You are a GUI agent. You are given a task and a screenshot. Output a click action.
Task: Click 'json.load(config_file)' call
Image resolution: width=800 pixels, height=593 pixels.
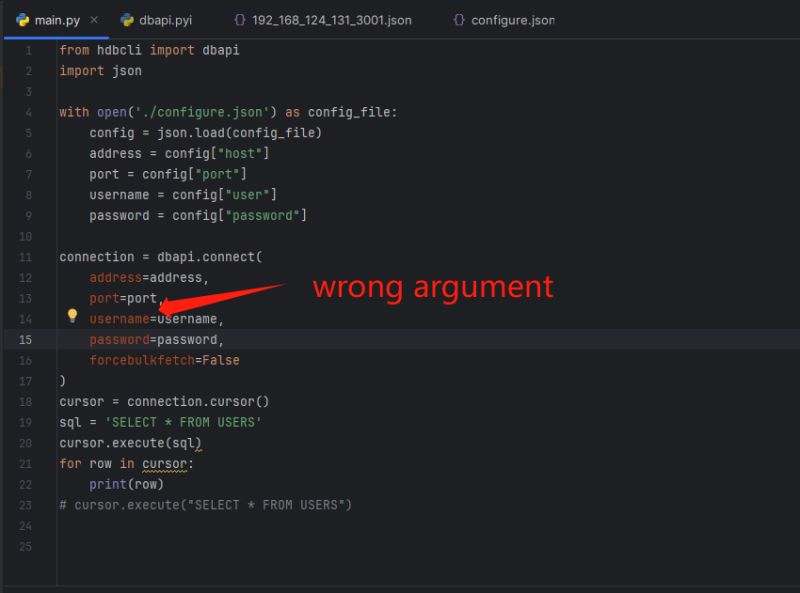tap(239, 133)
